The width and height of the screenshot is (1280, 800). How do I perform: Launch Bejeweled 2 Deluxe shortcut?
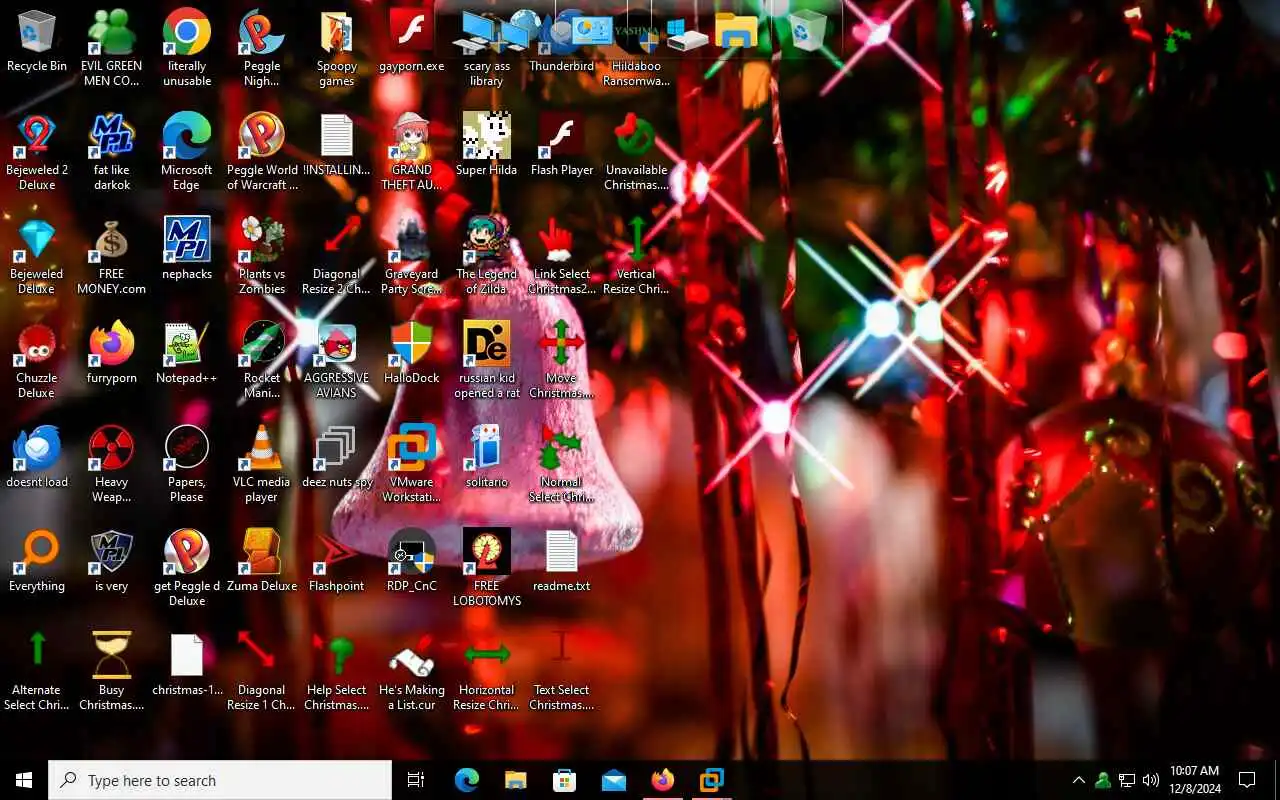click(x=37, y=152)
